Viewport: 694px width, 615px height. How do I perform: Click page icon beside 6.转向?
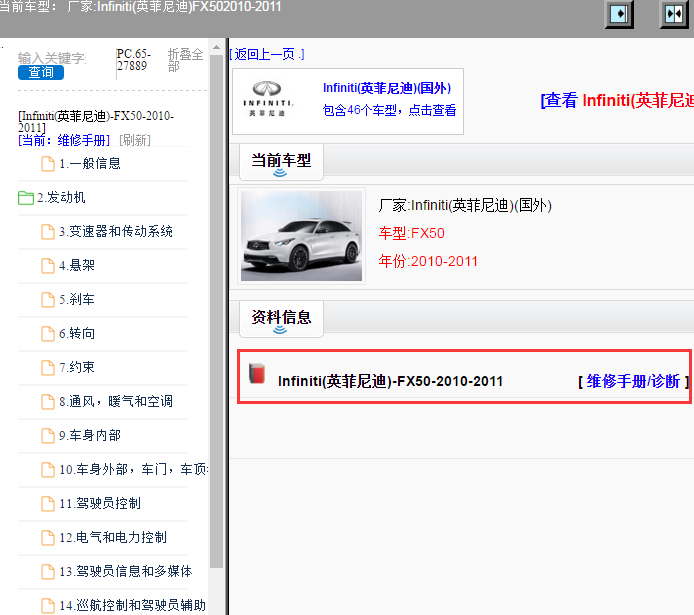coord(48,334)
